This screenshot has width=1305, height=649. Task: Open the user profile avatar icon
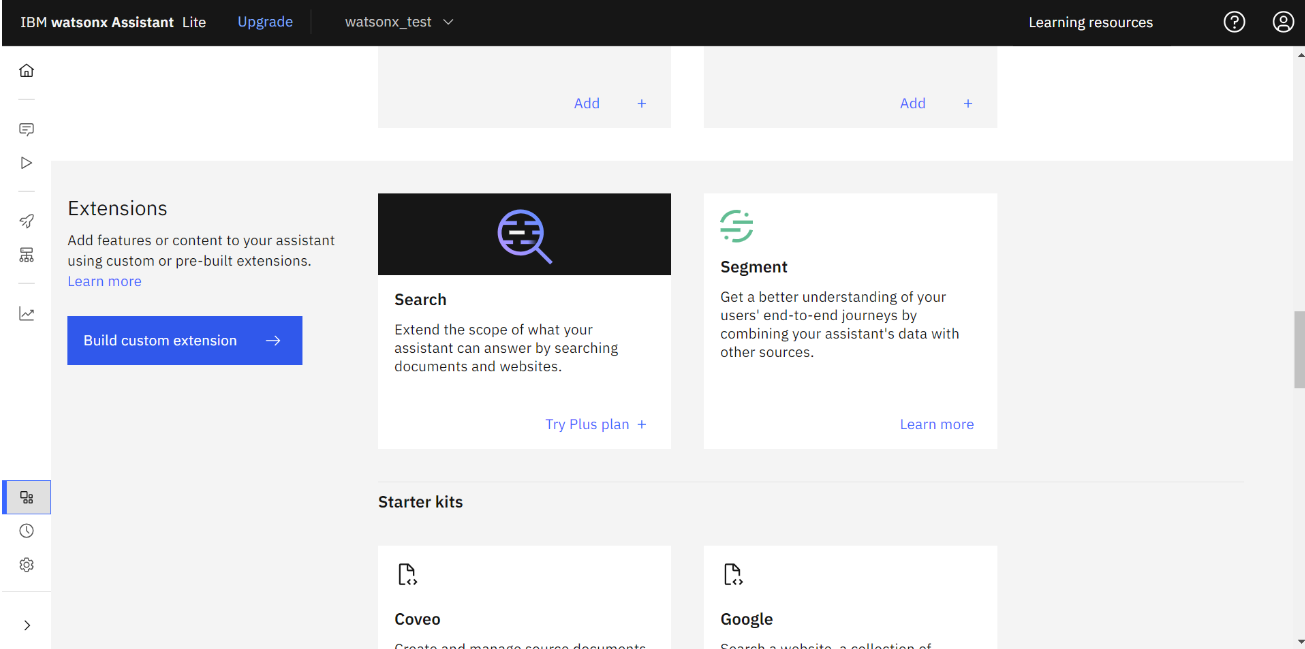[1283, 22]
